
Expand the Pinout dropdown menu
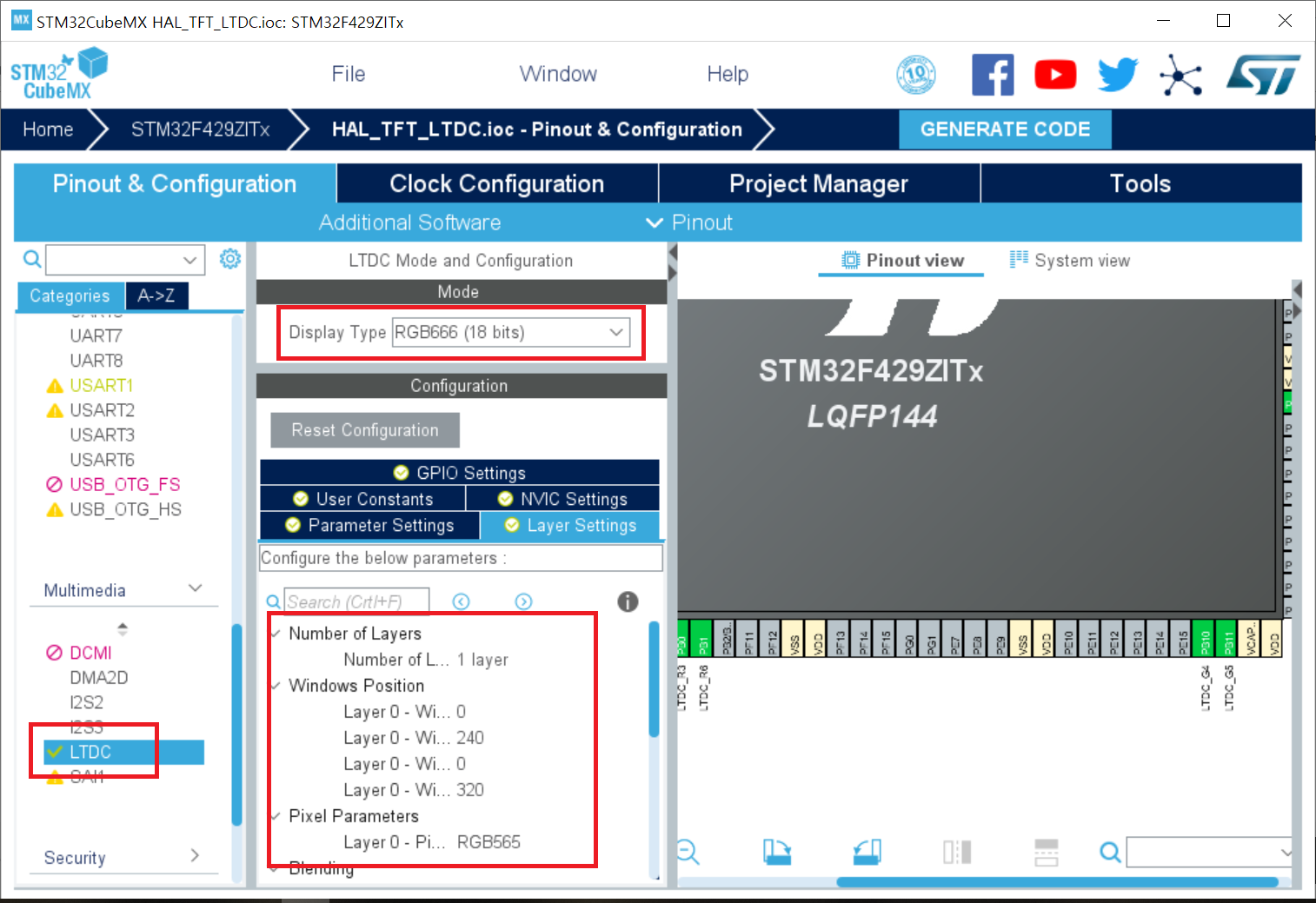(689, 222)
